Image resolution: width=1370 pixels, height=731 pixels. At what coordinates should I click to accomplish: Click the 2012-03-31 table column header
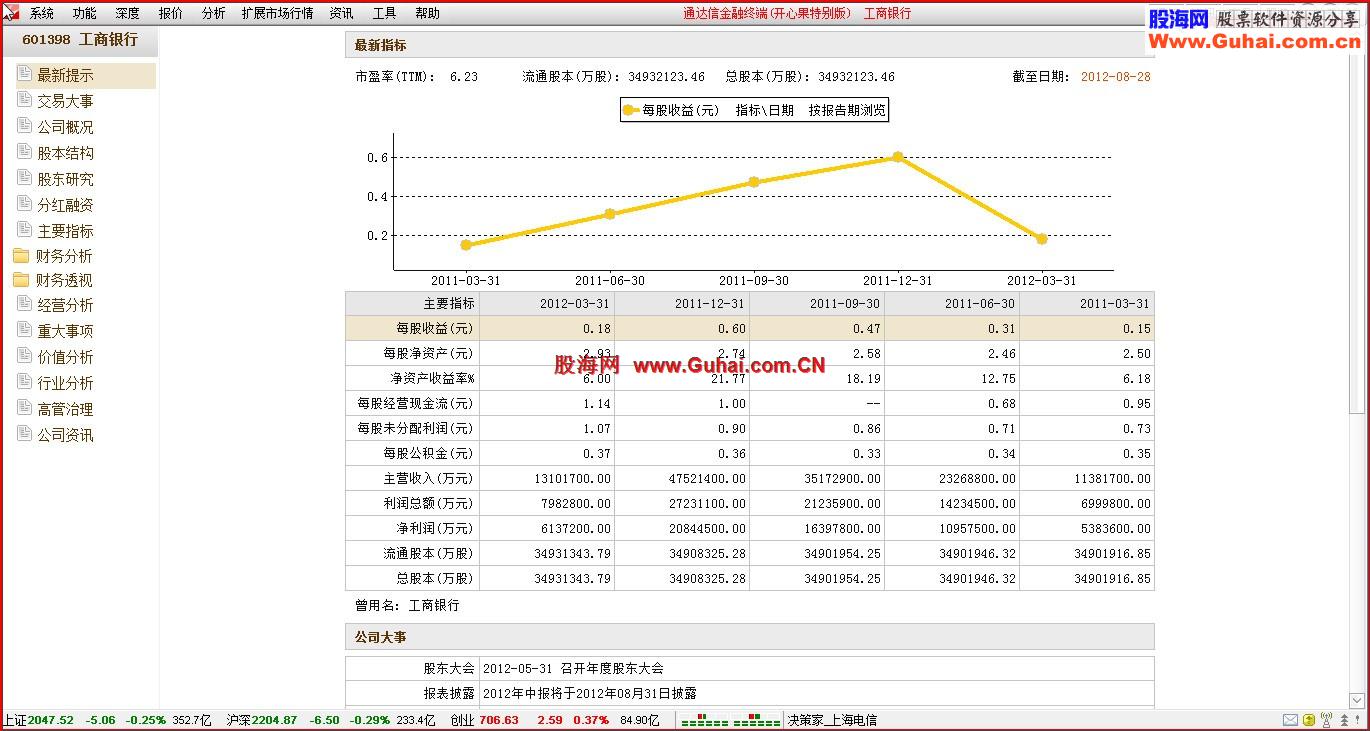coord(547,303)
